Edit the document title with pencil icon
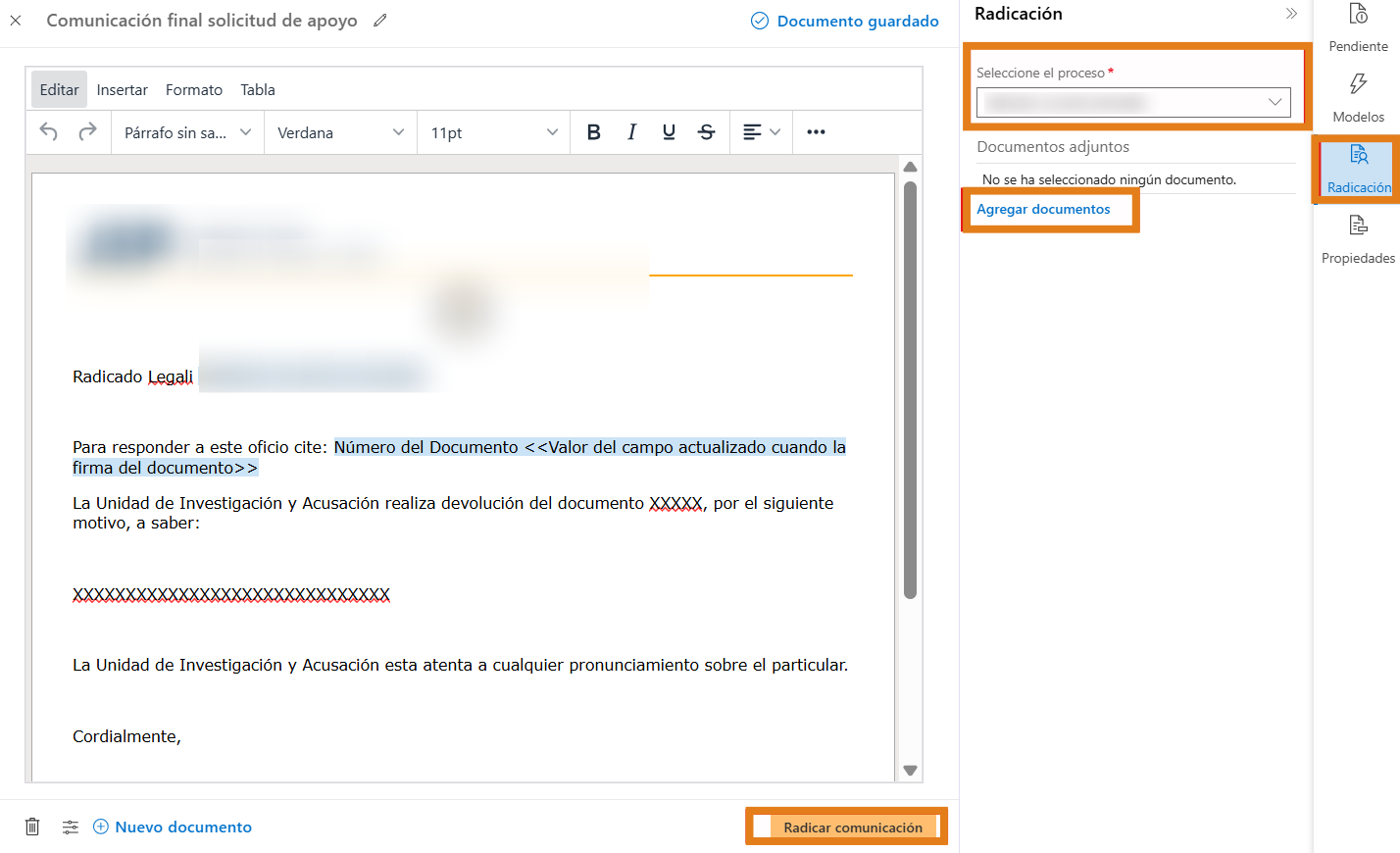Viewport: 1400px width, 853px height. [x=380, y=21]
